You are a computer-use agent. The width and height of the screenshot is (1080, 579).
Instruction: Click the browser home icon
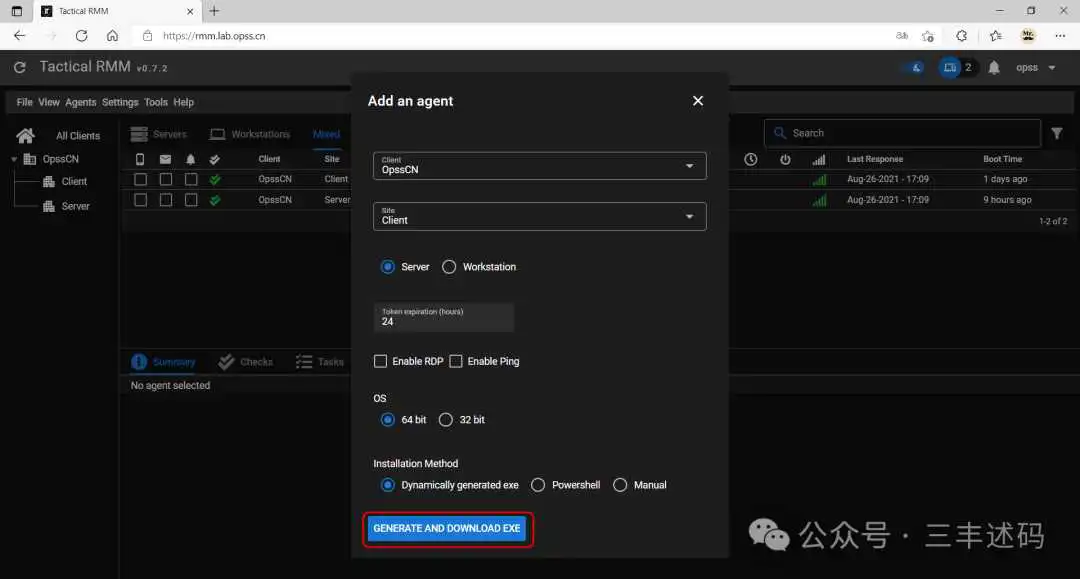click(x=112, y=36)
